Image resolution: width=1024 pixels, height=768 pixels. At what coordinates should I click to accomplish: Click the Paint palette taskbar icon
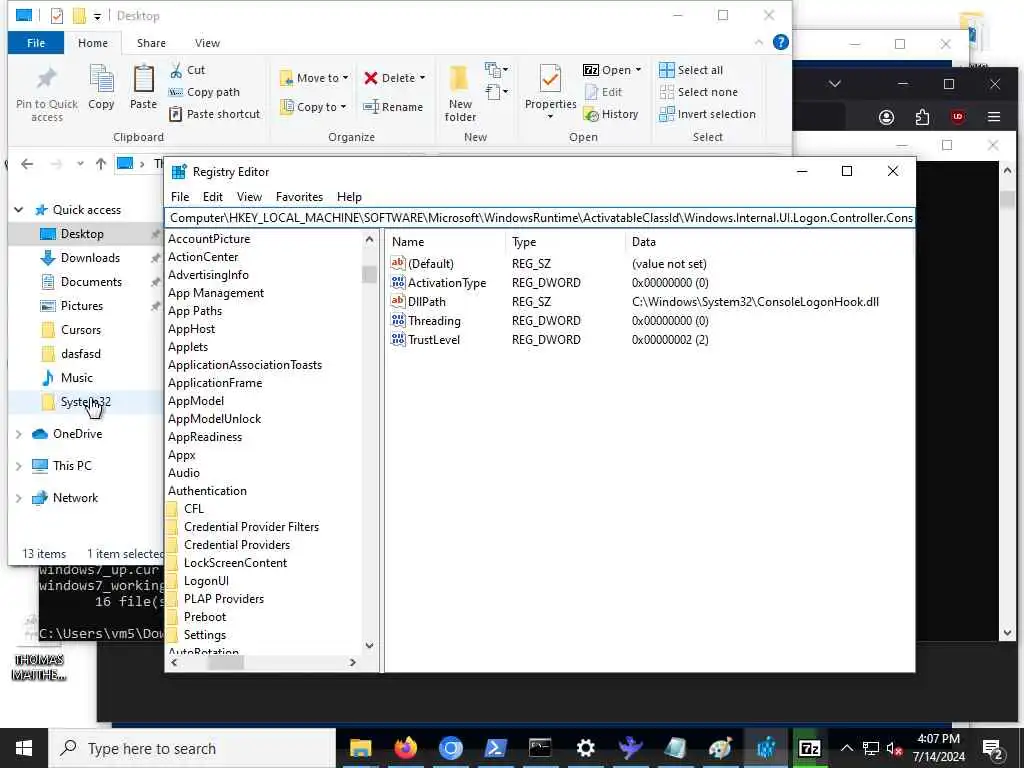720,748
